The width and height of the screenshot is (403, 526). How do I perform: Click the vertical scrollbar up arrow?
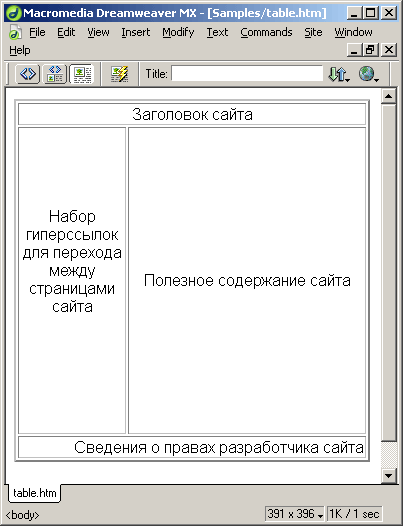point(389,97)
